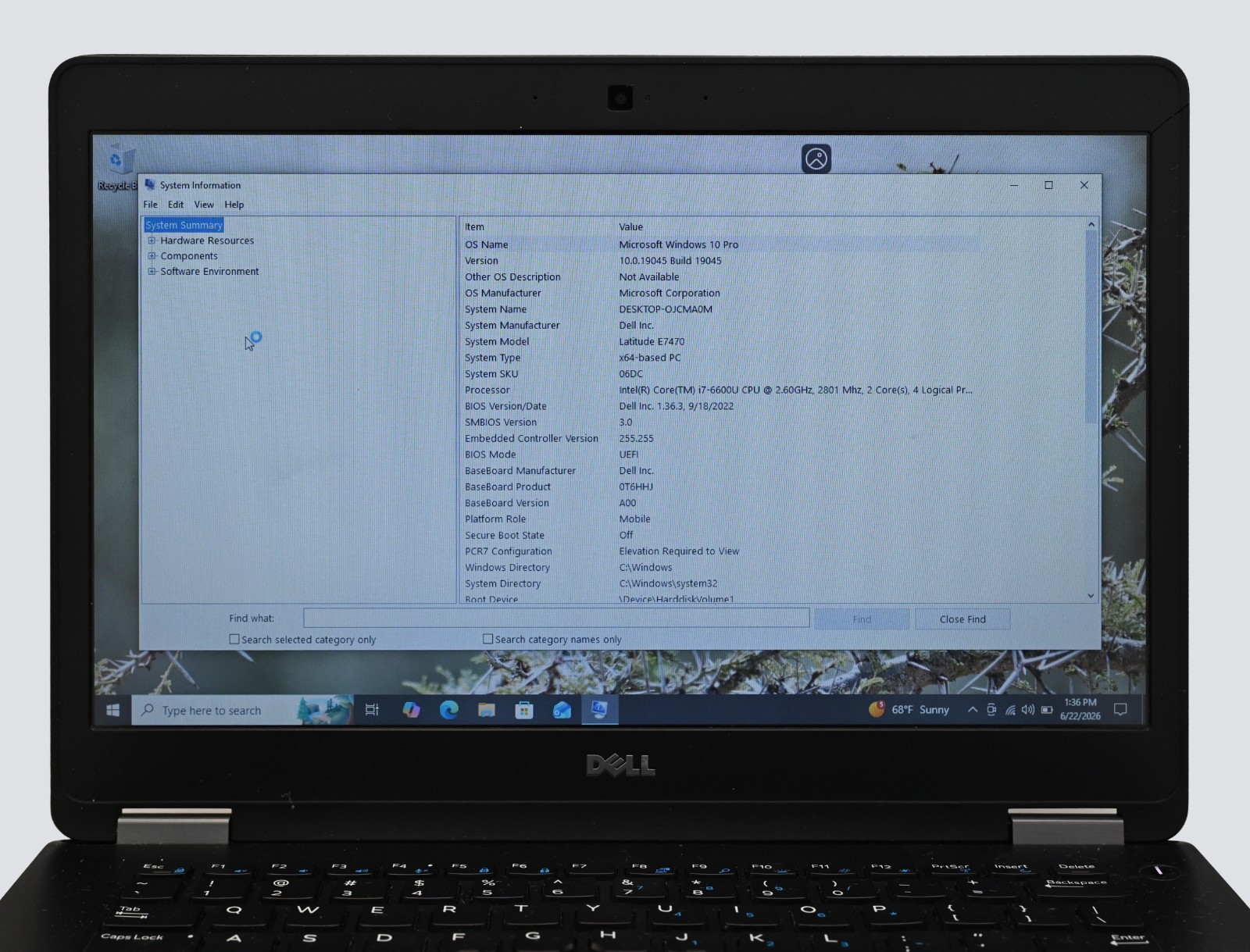Select the System Information taskbar icon
The height and width of the screenshot is (952, 1250).
(599, 710)
